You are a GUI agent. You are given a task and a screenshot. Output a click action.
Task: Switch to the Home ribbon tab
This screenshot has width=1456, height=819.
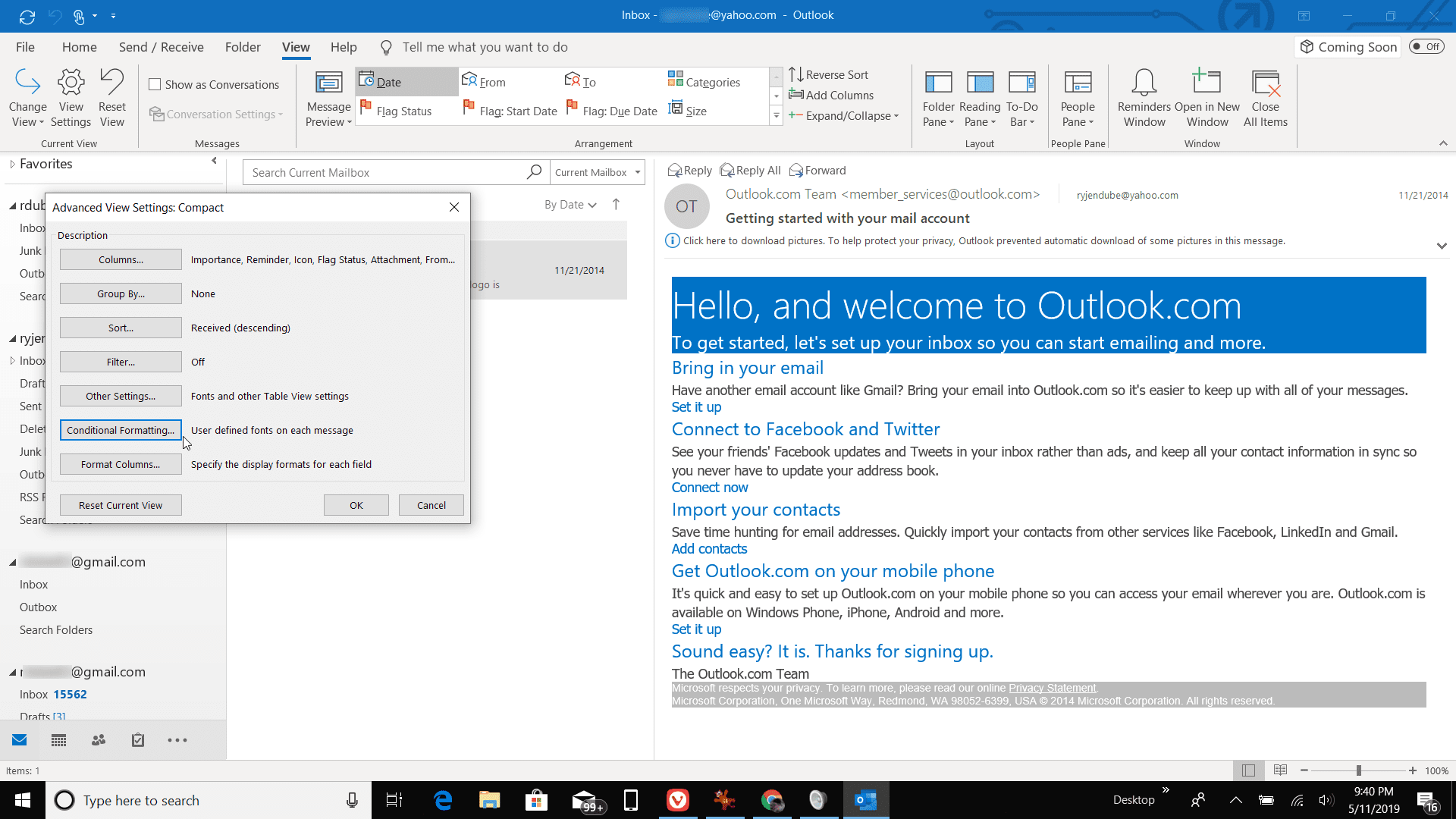coord(79,46)
